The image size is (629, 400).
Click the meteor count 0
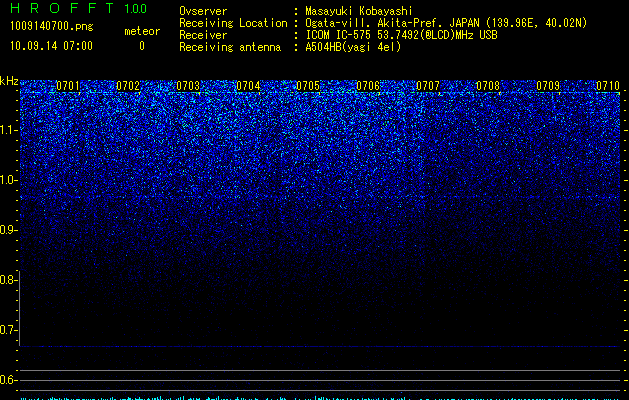pyautogui.click(x=142, y=46)
